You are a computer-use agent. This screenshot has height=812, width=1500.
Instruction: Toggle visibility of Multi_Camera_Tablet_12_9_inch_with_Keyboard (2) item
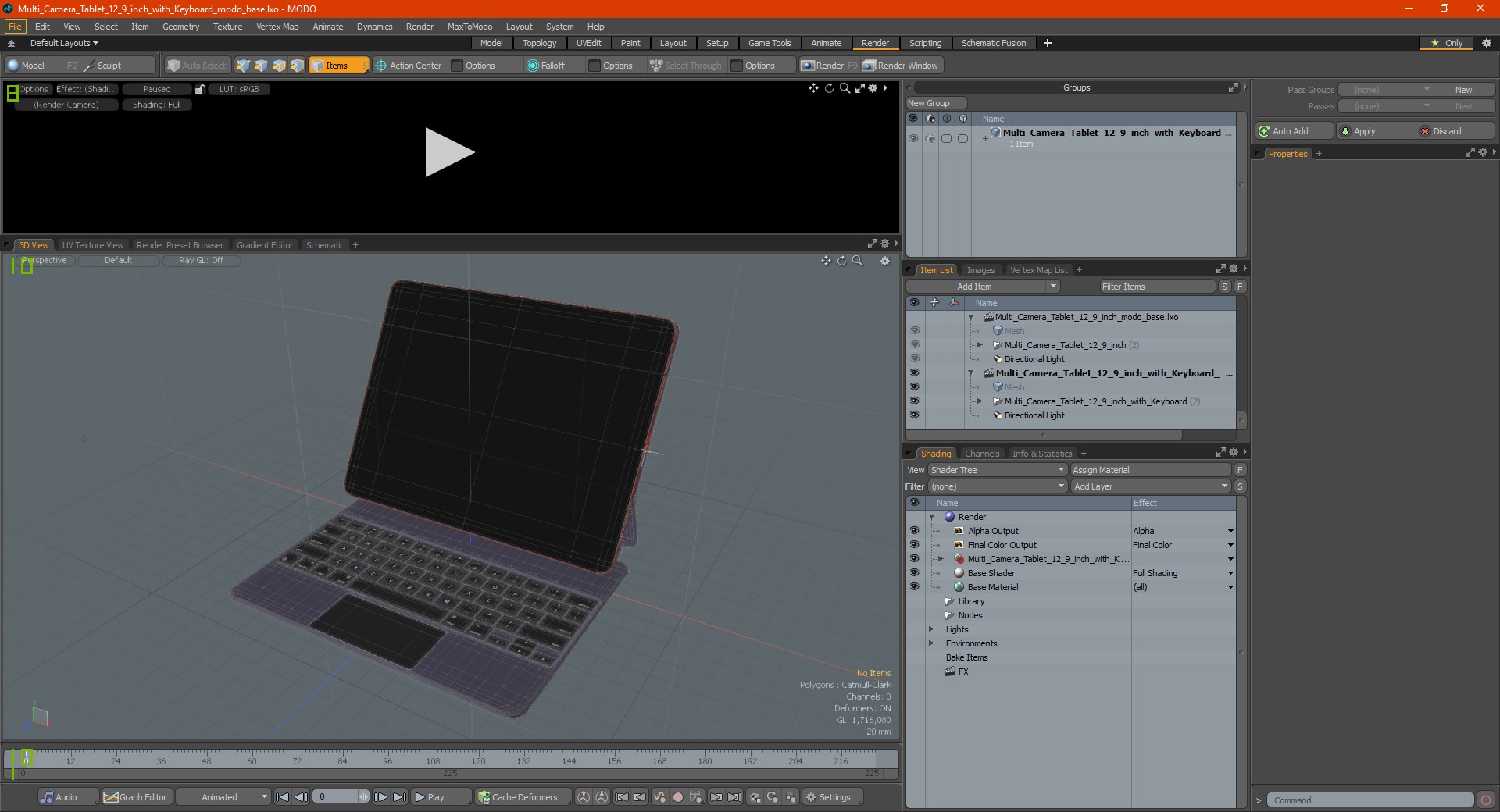click(x=914, y=401)
